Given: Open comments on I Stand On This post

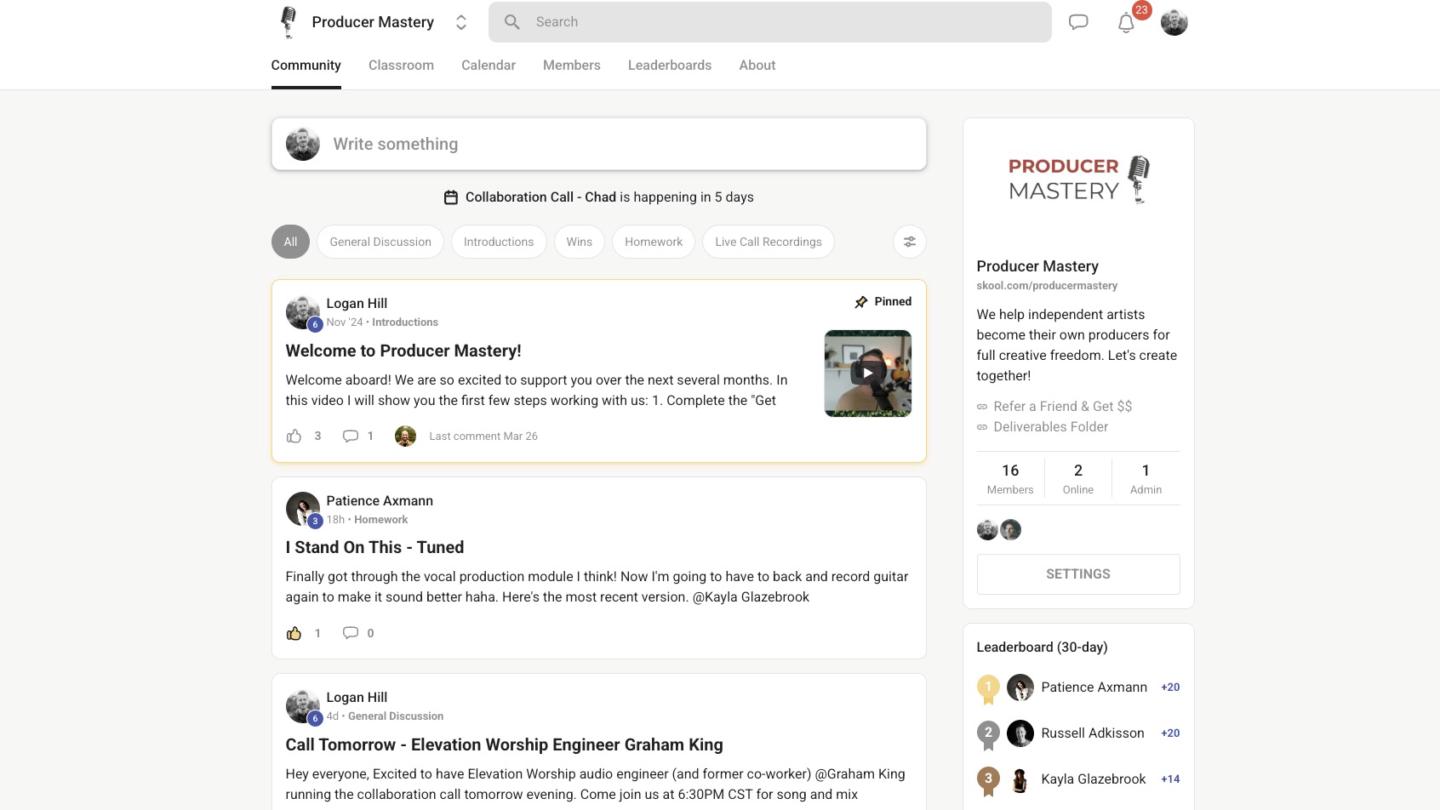Looking at the screenshot, I should pyautogui.click(x=350, y=633).
